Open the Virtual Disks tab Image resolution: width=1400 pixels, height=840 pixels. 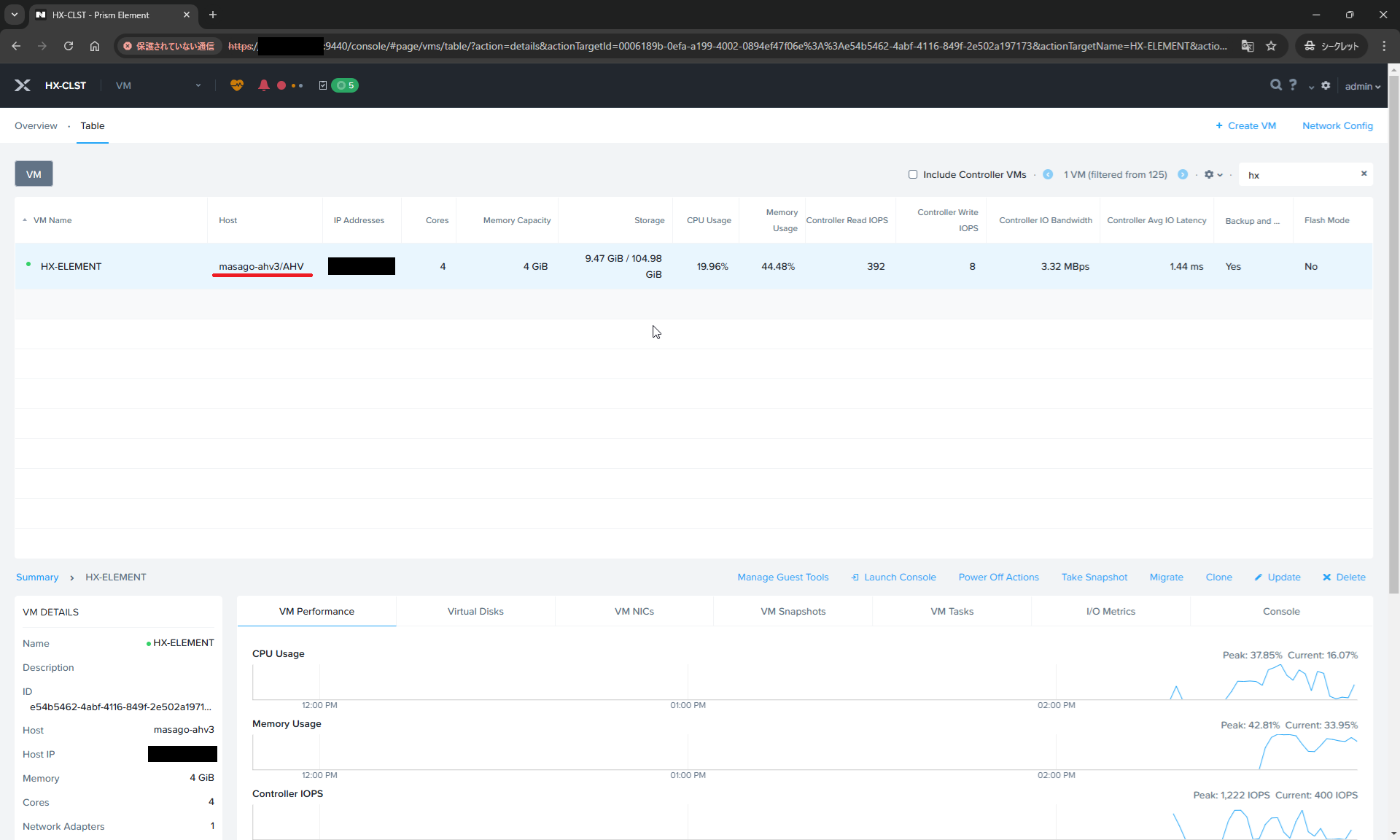click(475, 611)
